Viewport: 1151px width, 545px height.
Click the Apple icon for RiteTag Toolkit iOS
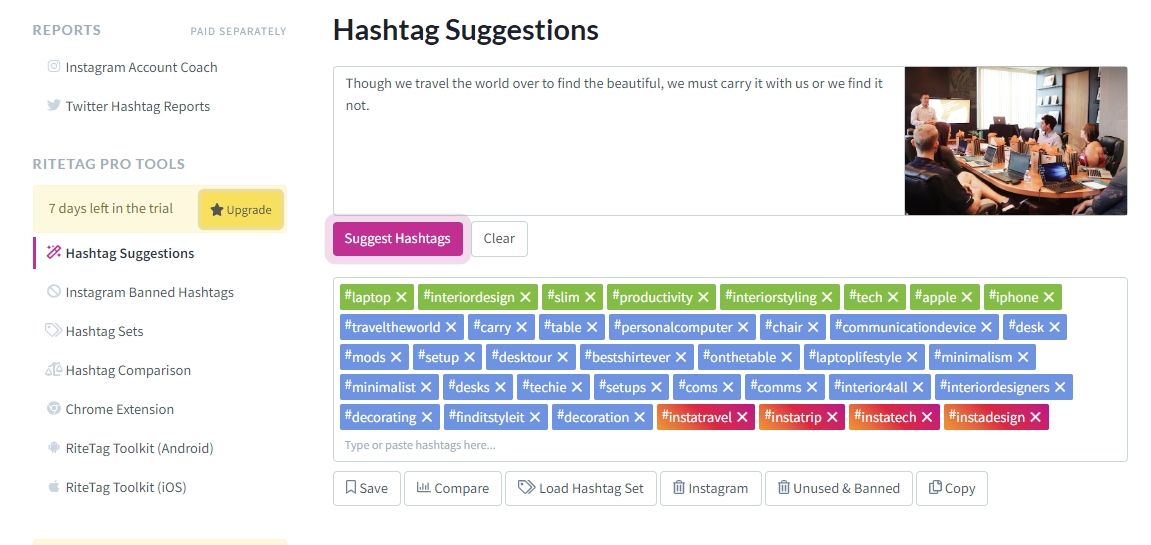coord(54,487)
